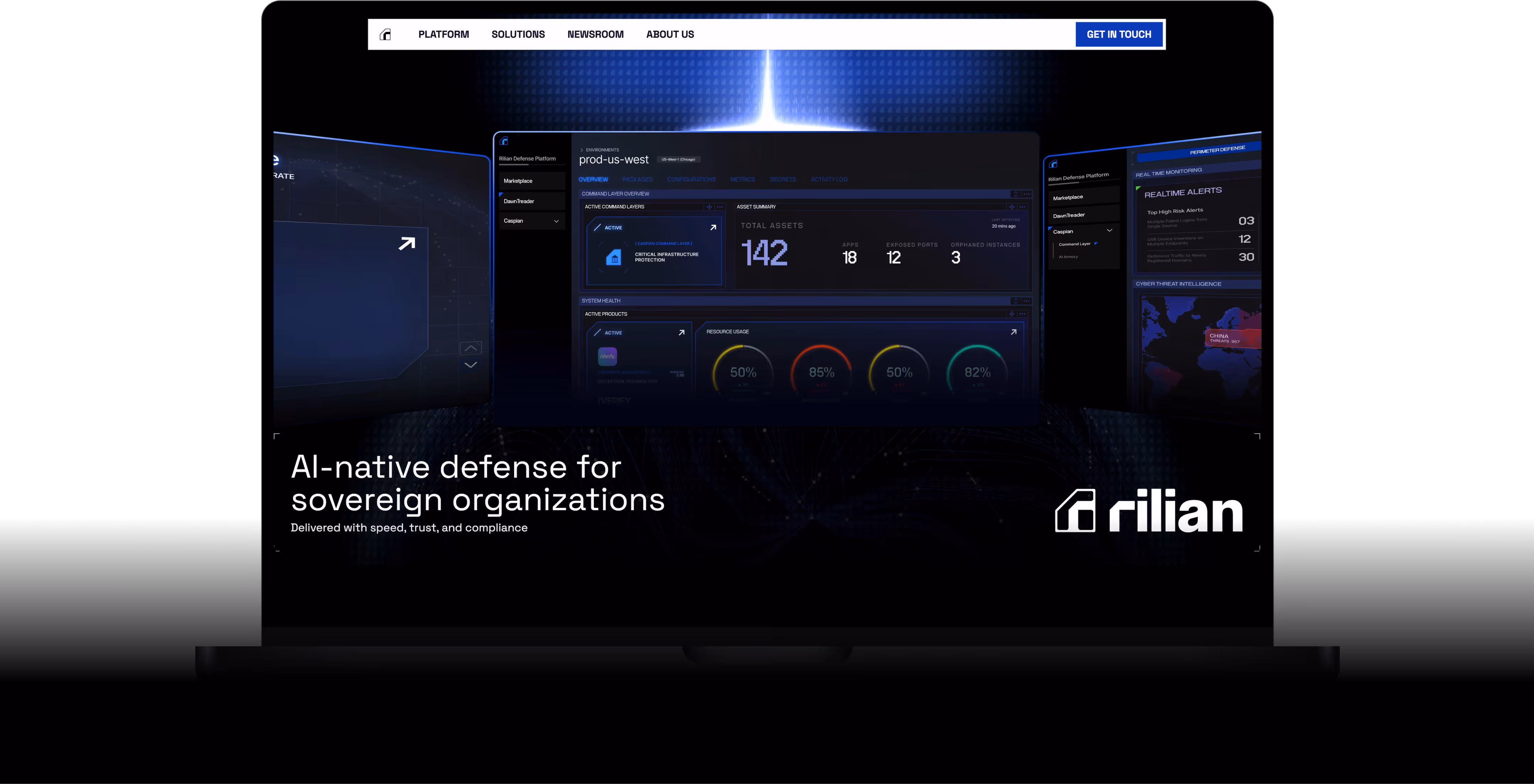Select DawnTreader in the prod-us-west dashboard sidebar

532,201
